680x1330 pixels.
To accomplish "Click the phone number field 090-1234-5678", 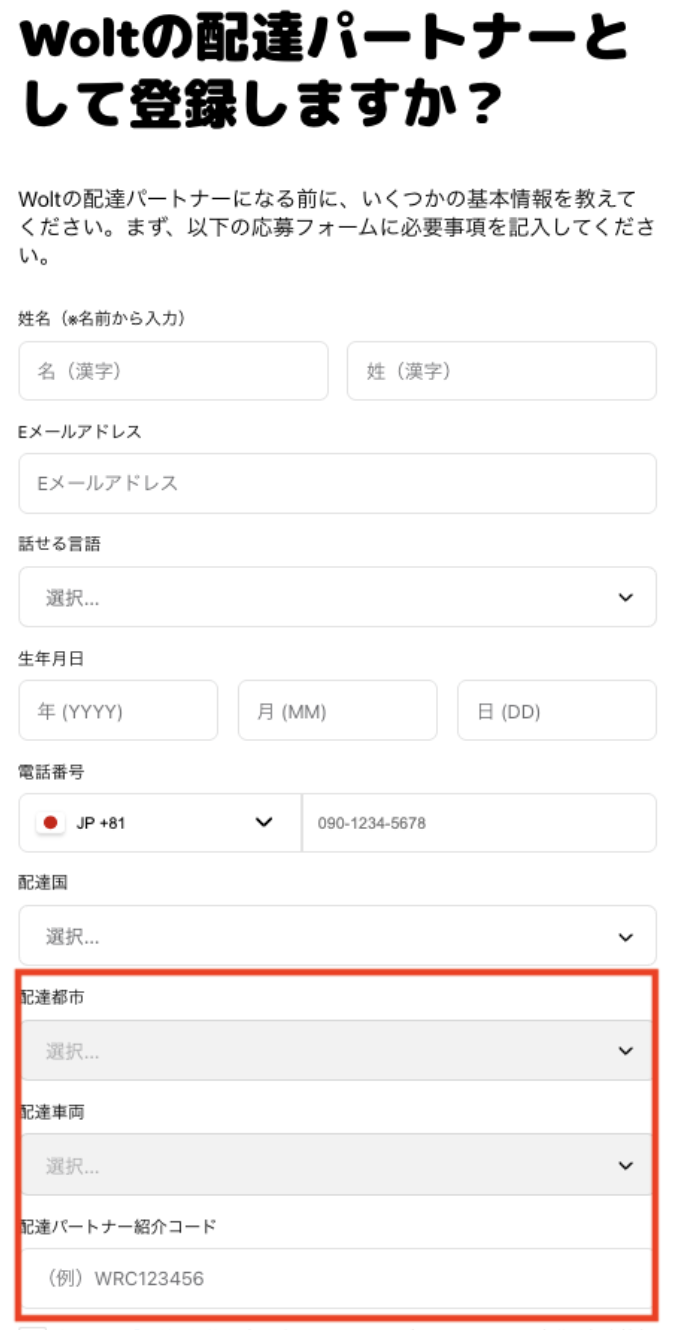I will click(x=478, y=823).
